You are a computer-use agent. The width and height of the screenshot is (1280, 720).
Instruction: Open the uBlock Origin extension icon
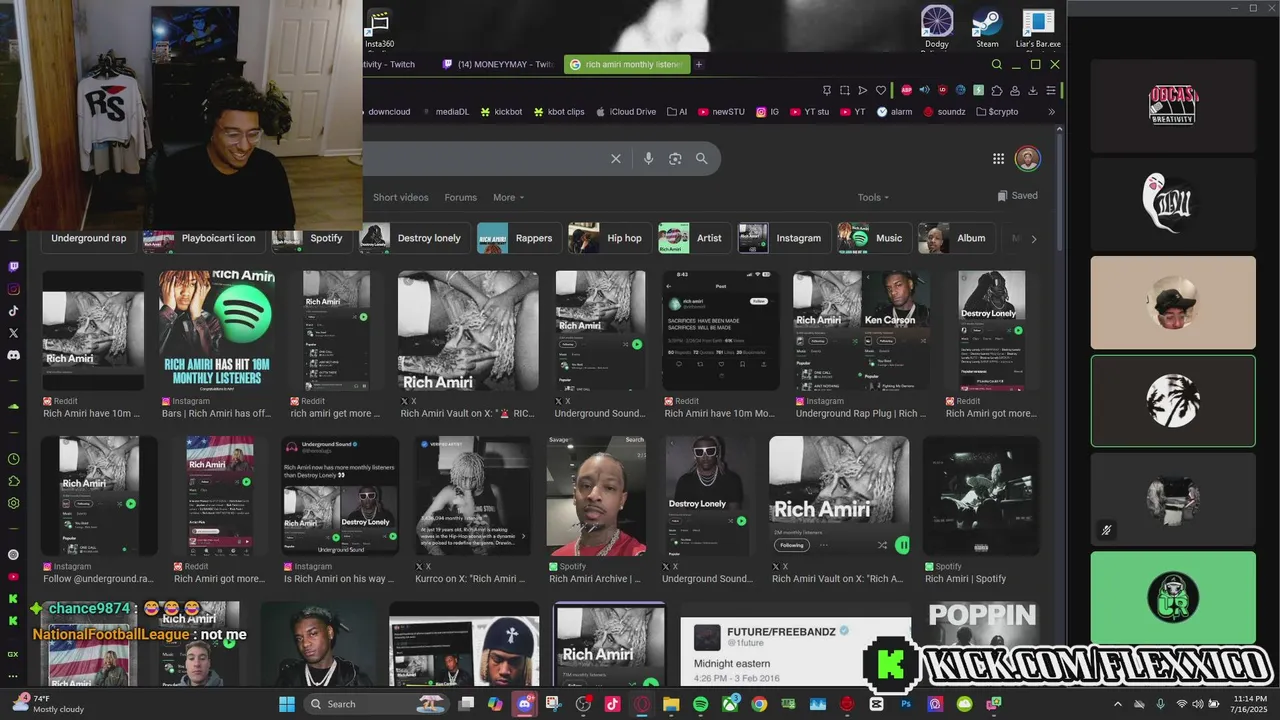[942, 90]
